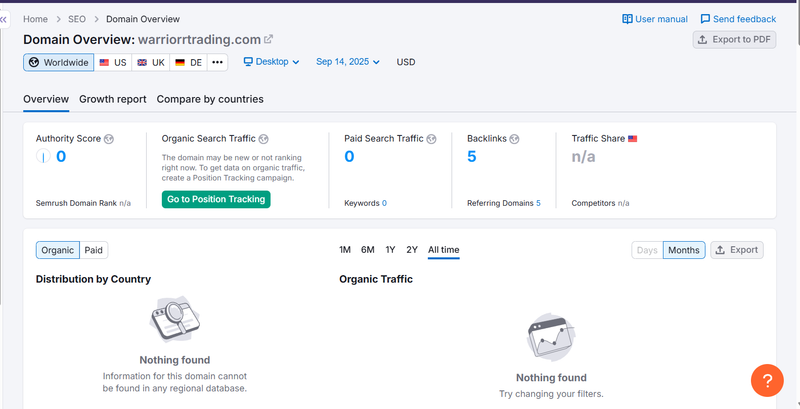The image size is (800, 409).
Task: Select the DE database
Action: 188,62
